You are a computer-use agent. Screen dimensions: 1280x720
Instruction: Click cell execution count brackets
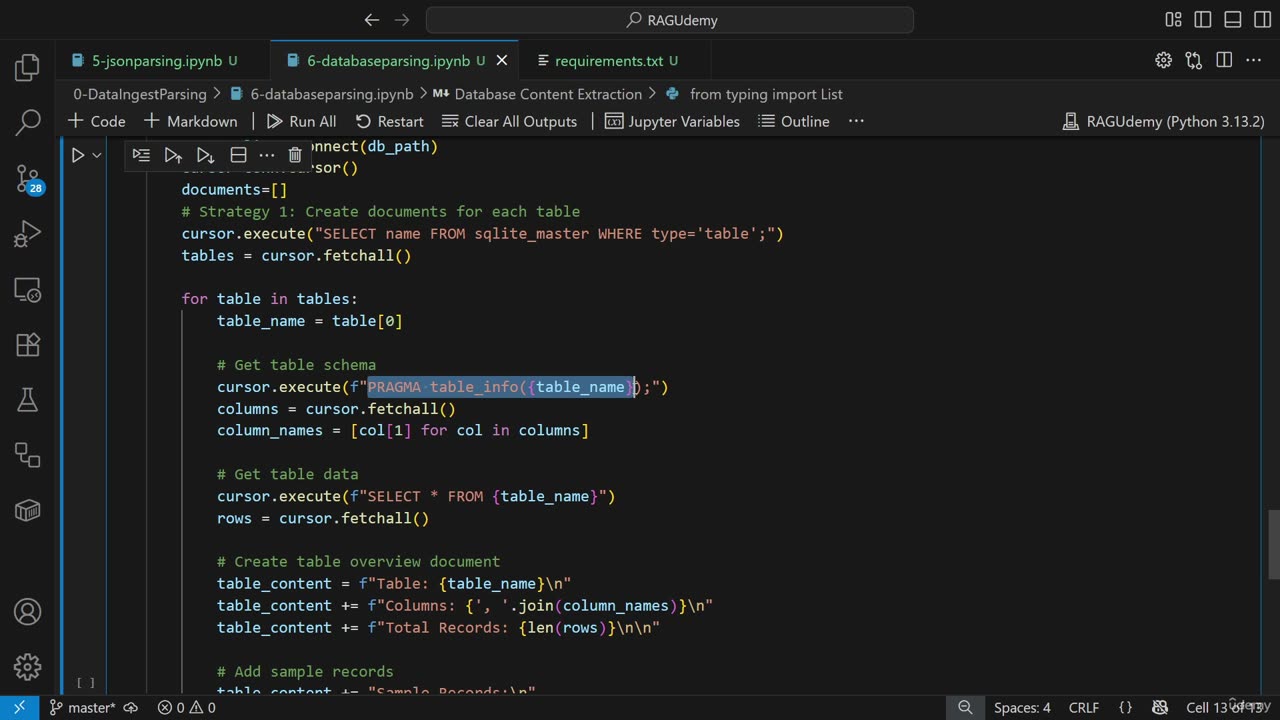(85, 682)
